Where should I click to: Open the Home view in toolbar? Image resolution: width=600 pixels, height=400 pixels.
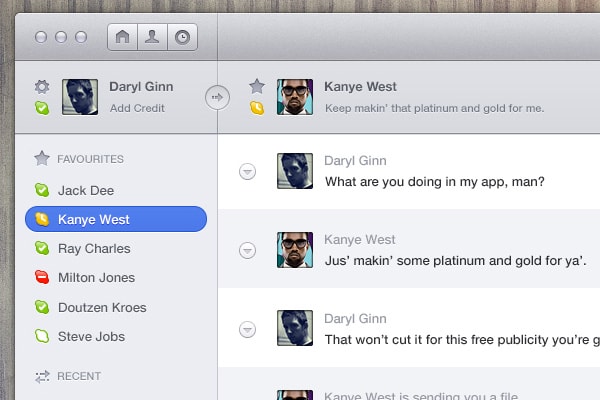tap(122, 37)
